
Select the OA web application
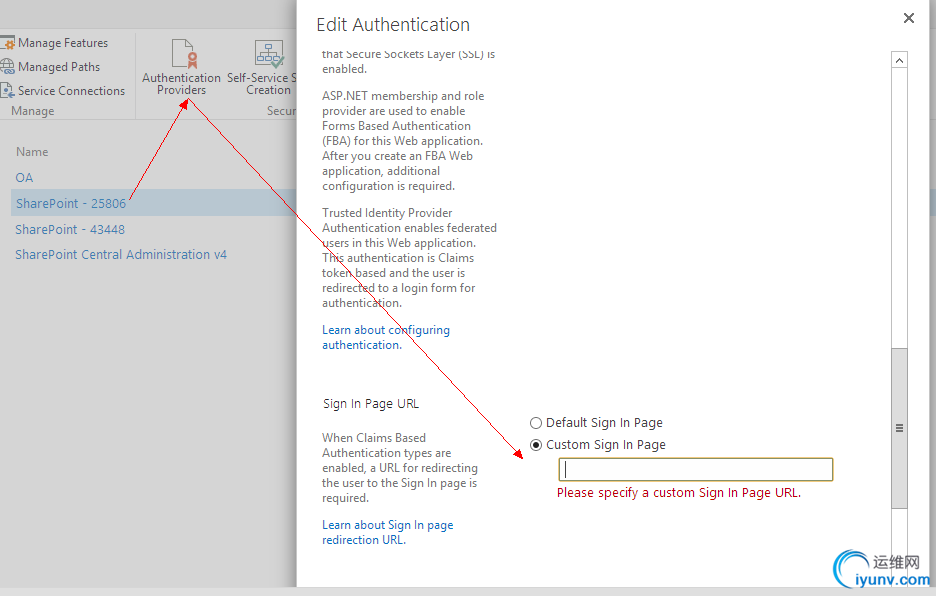[x=24, y=178]
